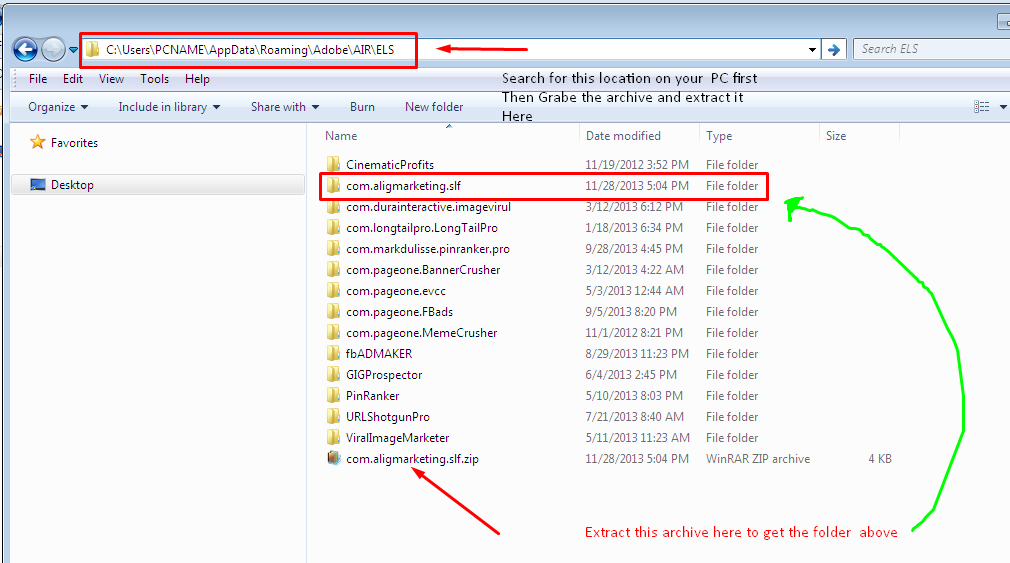Select the com.longtailpro.LongTailPro name
Viewport: 1010px width, 563px height.
(x=422, y=228)
